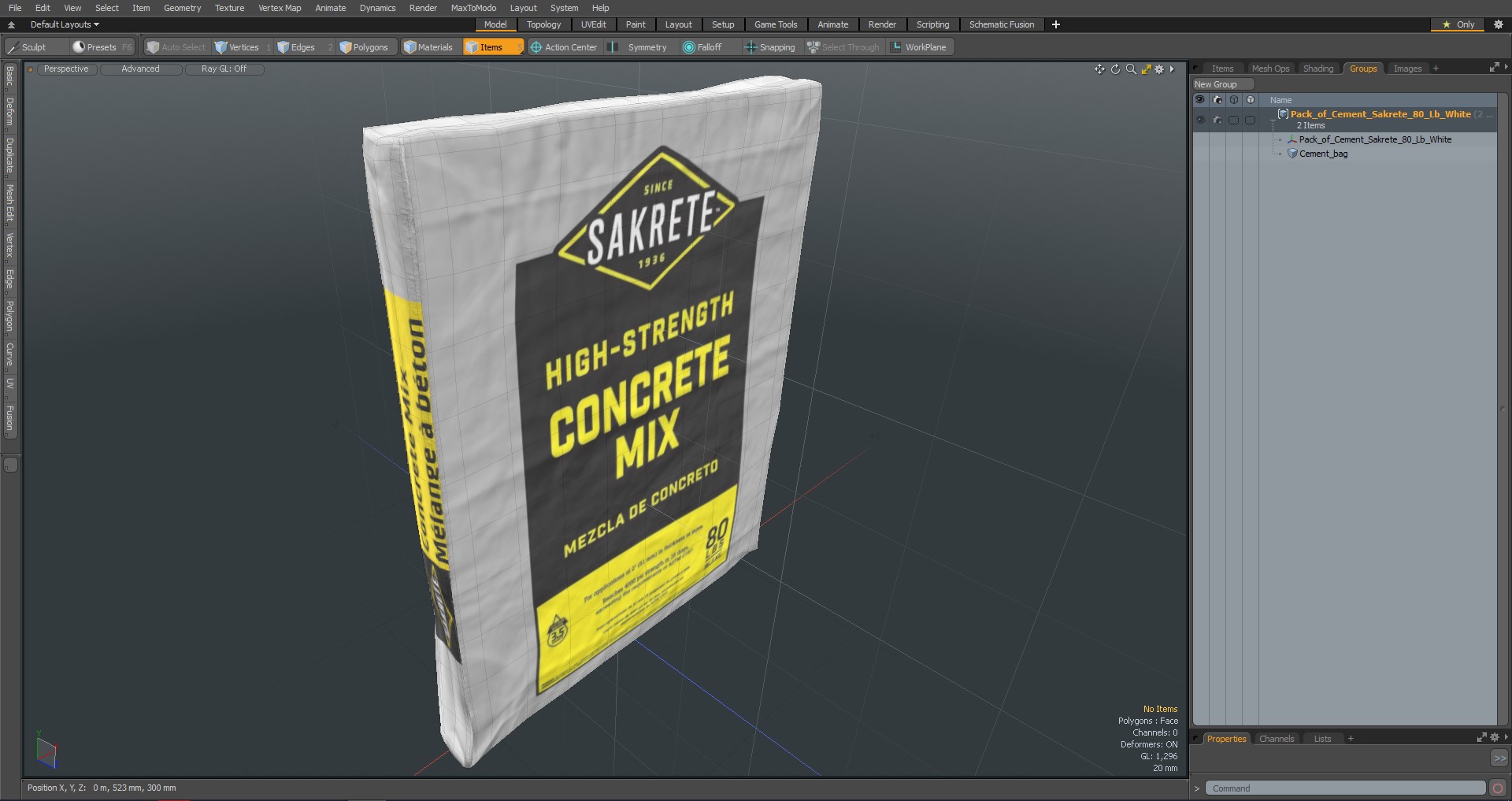The width and height of the screenshot is (1512, 801).
Task: Expand viewport options arrow
Action: pyautogui.click(x=1172, y=69)
